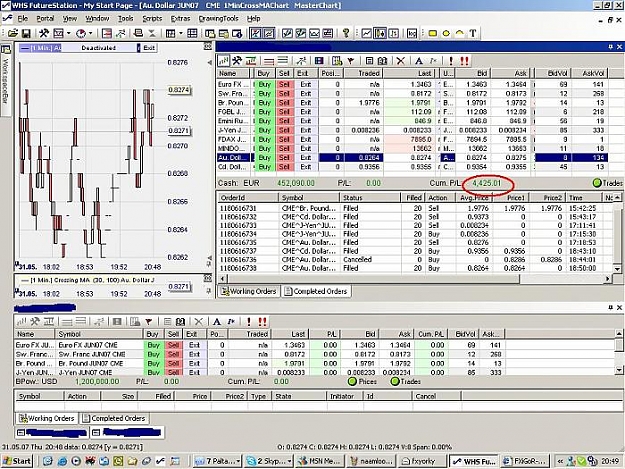The image size is (625, 469).
Task: Click Buy for FDAX in upper table
Action: [265, 139]
